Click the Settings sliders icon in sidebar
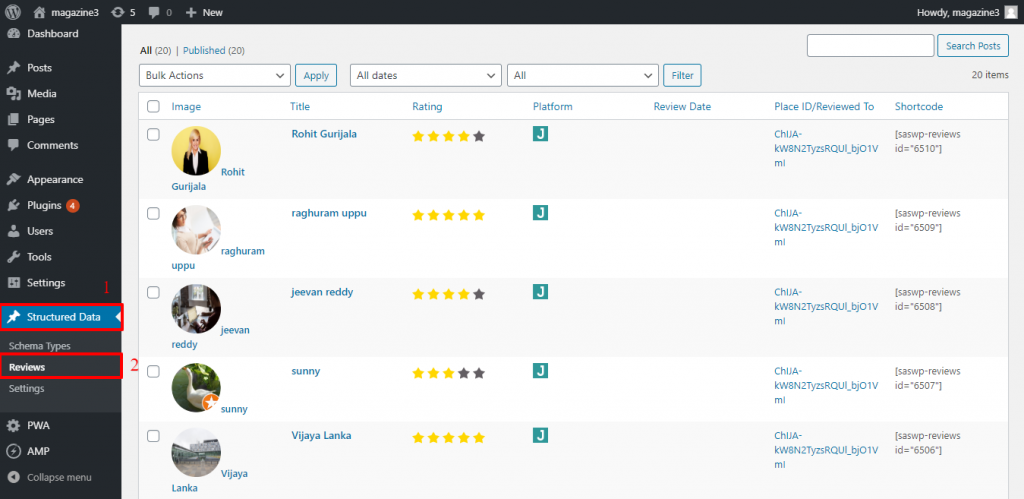1024x499 pixels. click(13, 283)
